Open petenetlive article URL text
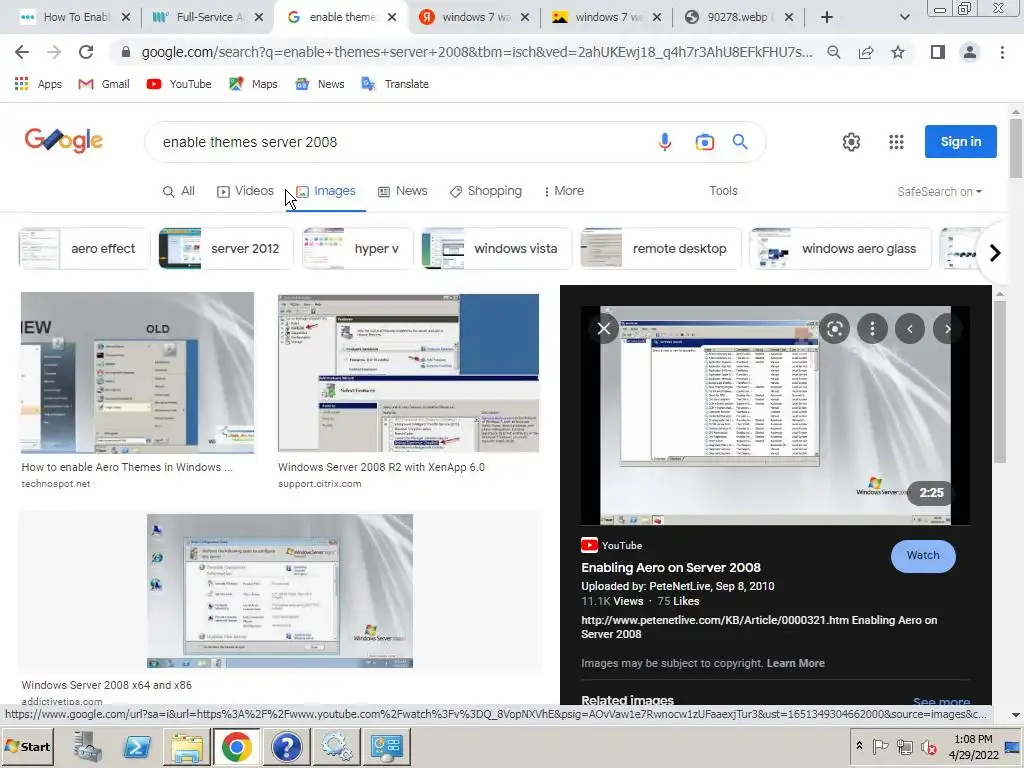 coord(759,627)
